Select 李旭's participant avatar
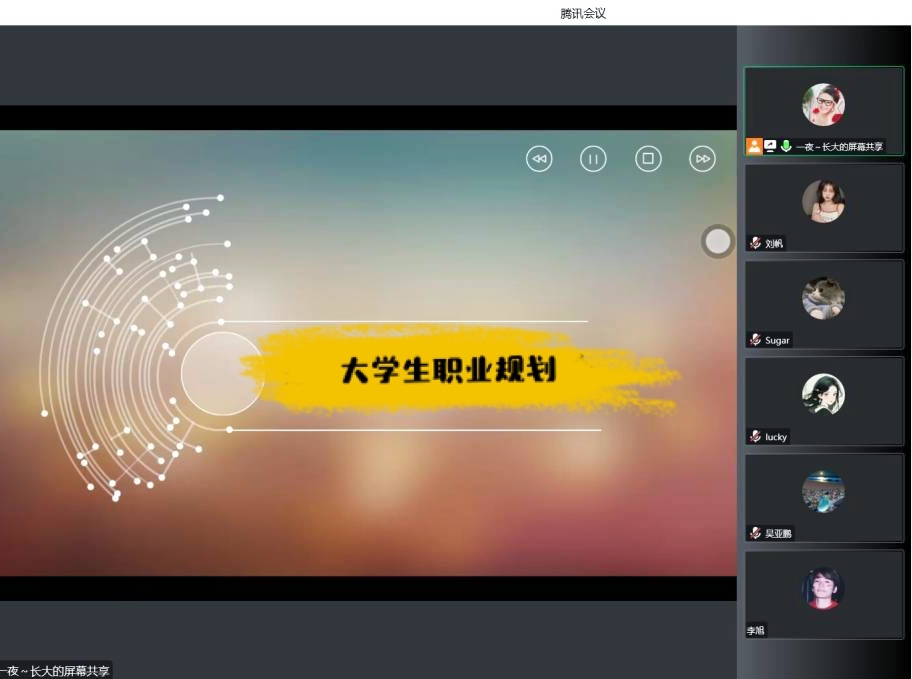Screen dimensions: 912x679 tap(823, 588)
